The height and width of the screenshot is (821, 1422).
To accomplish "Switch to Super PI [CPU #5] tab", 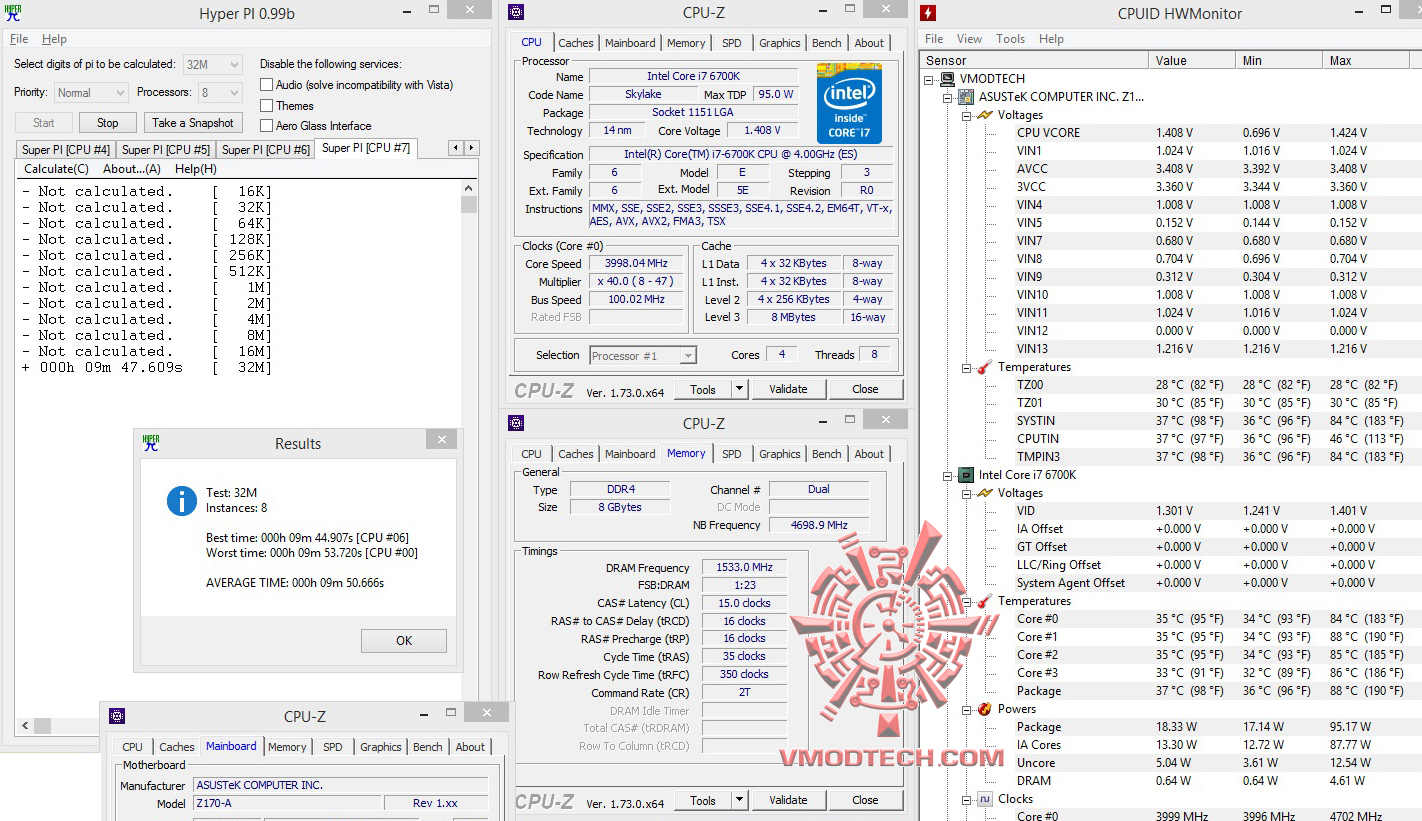I will pos(166,149).
